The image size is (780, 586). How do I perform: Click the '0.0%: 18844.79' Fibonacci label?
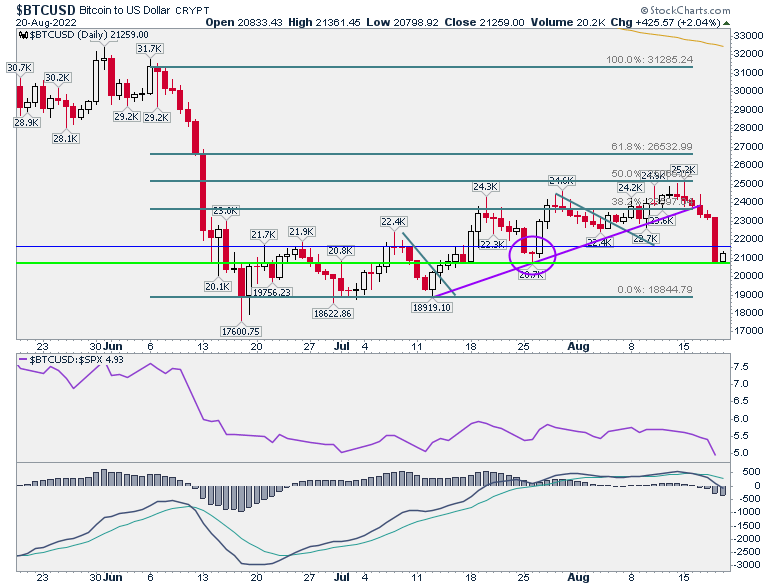point(655,290)
